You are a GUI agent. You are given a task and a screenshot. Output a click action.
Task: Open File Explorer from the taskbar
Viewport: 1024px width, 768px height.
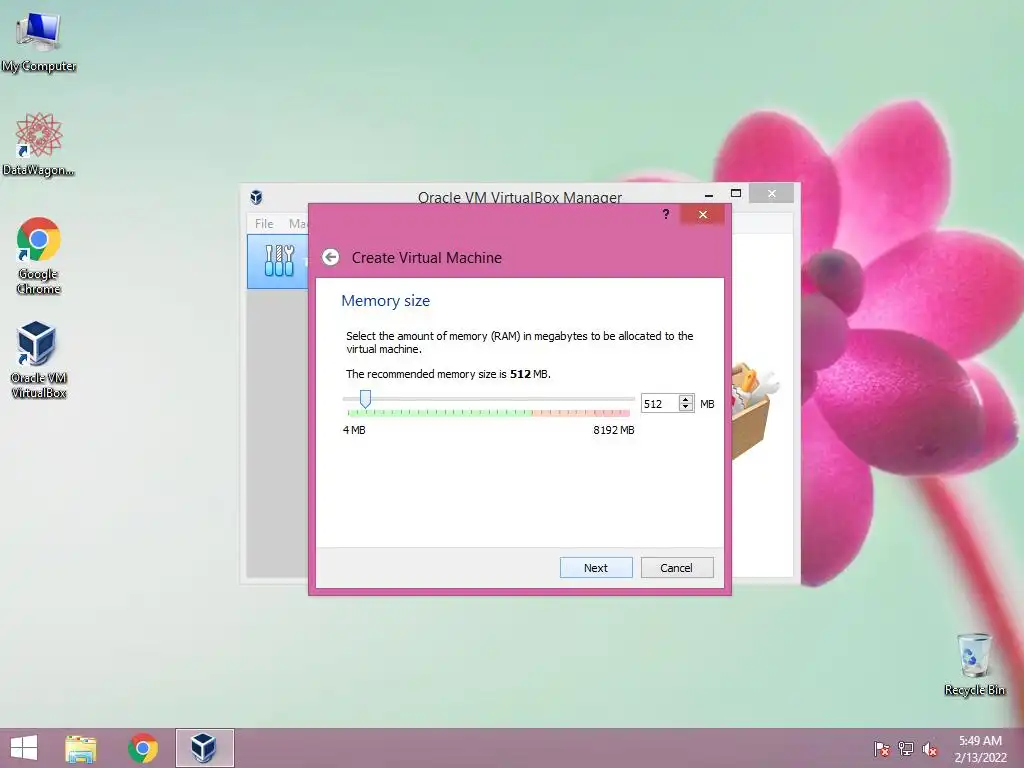point(80,748)
